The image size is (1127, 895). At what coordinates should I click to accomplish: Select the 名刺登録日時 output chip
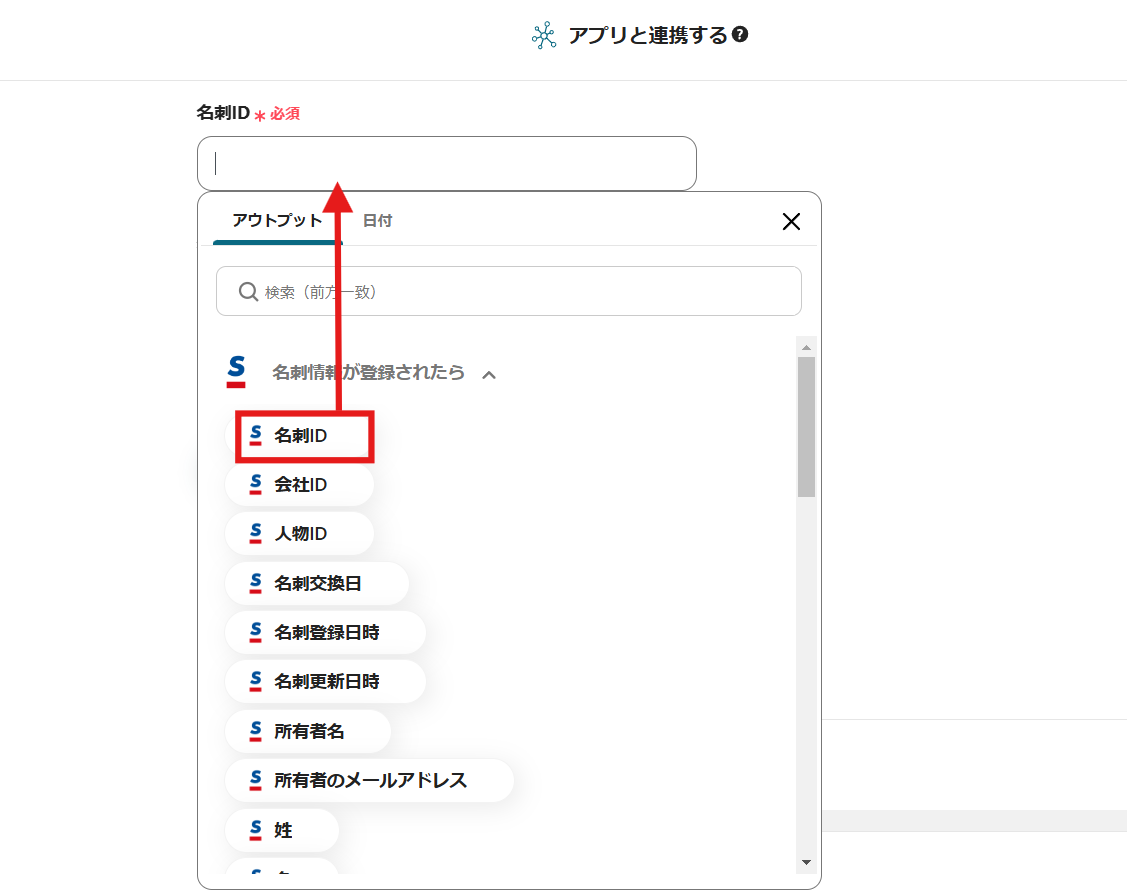tap(326, 632)
